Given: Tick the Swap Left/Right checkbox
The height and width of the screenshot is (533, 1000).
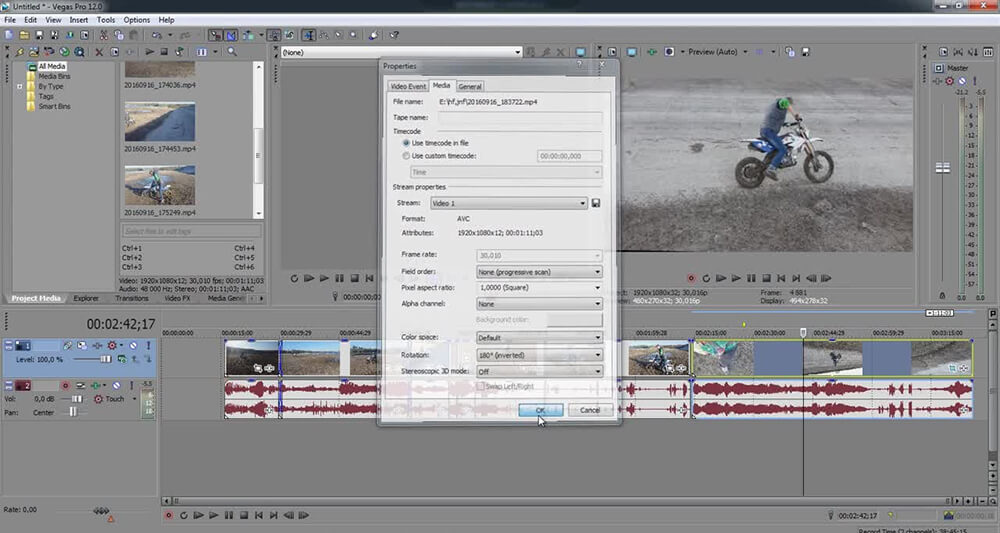Looking at the screenshot, I should 481,386.
